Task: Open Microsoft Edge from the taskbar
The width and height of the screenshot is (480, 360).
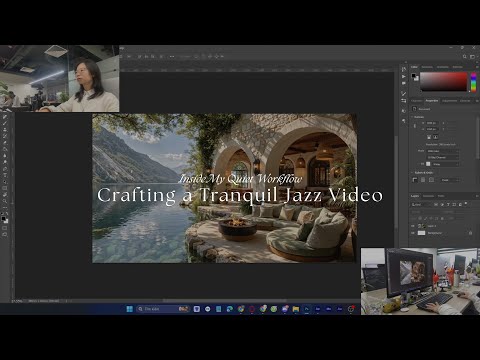Action: click(229, 309)
